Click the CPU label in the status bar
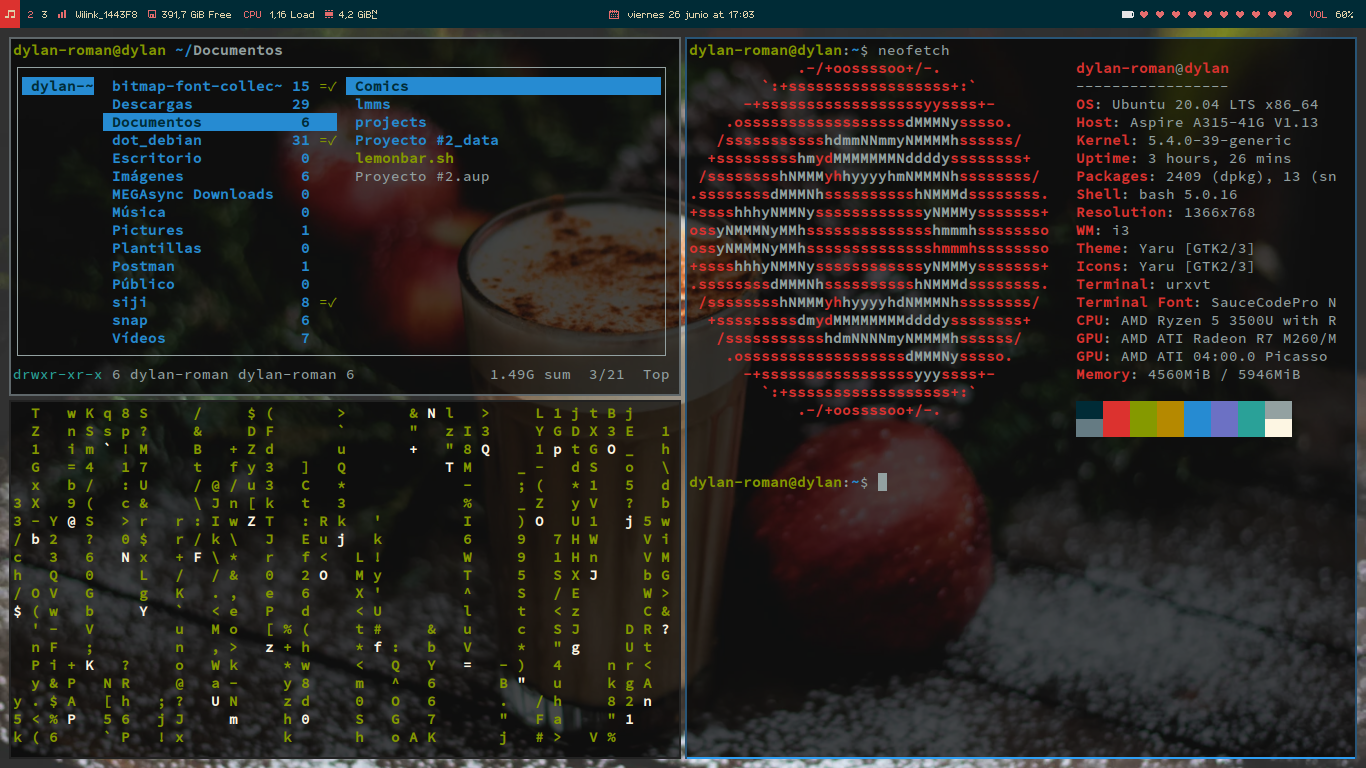The height and width of the screenshot is (768, 1366). (x=252, y=15)
